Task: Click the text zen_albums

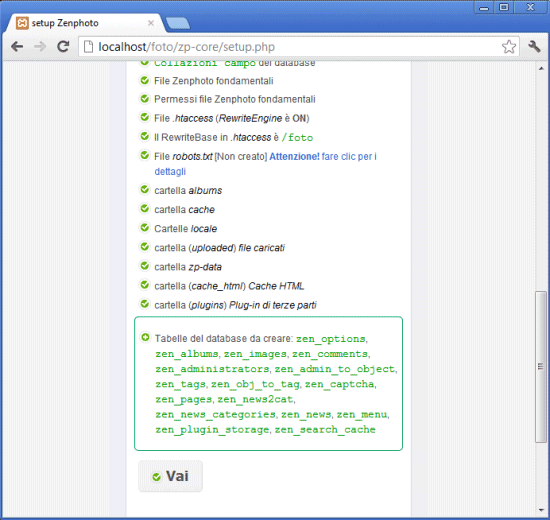Action: tap(187, 354)
